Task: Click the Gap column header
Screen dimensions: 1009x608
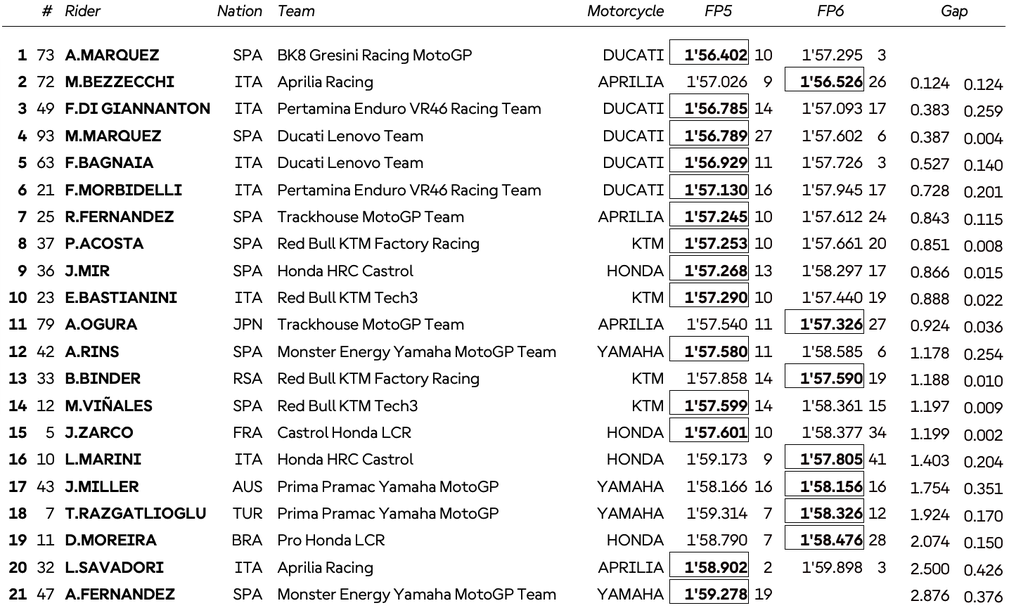Action: click(x=954, y=12)
